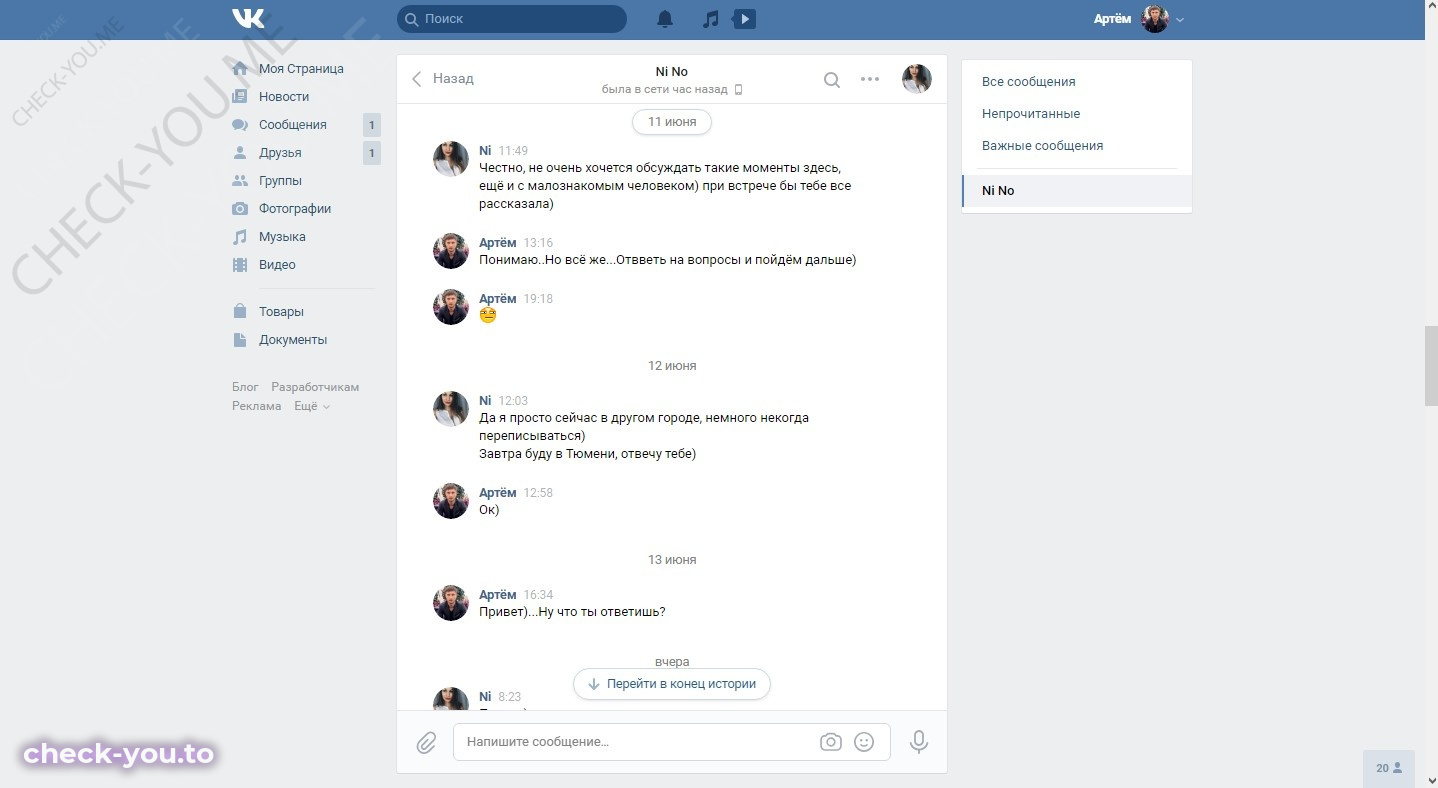The width and height of the screenshot is (1438, 788).
Task: Open Товары section
Action: pos(281,312)
